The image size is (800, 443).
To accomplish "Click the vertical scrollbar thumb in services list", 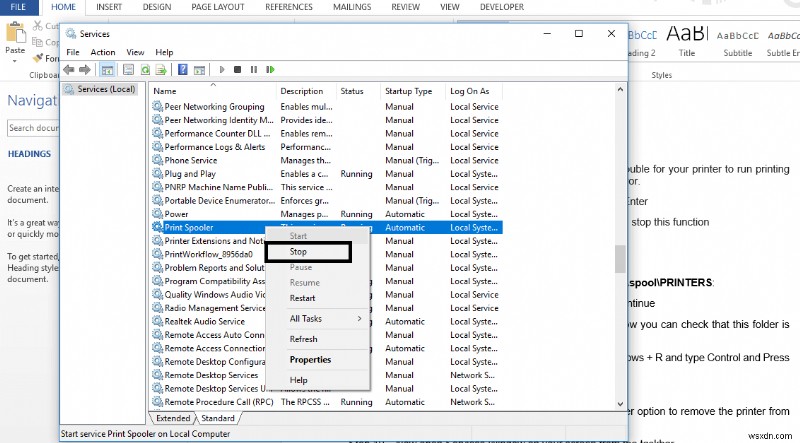I will [x=620, y=259].
